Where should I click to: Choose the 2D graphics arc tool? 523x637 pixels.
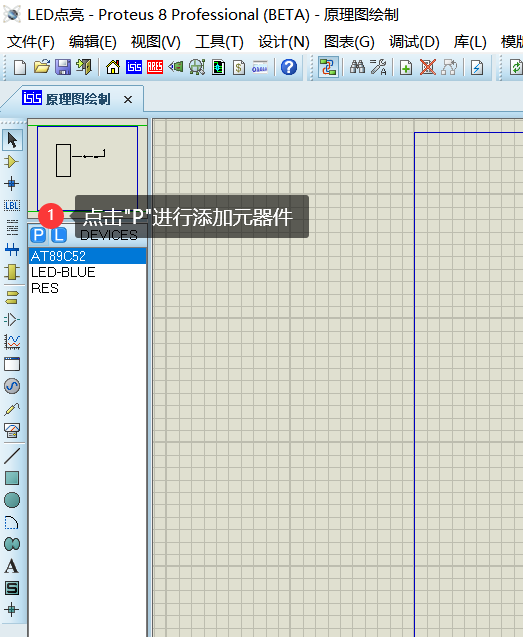(x=12, y=522)
